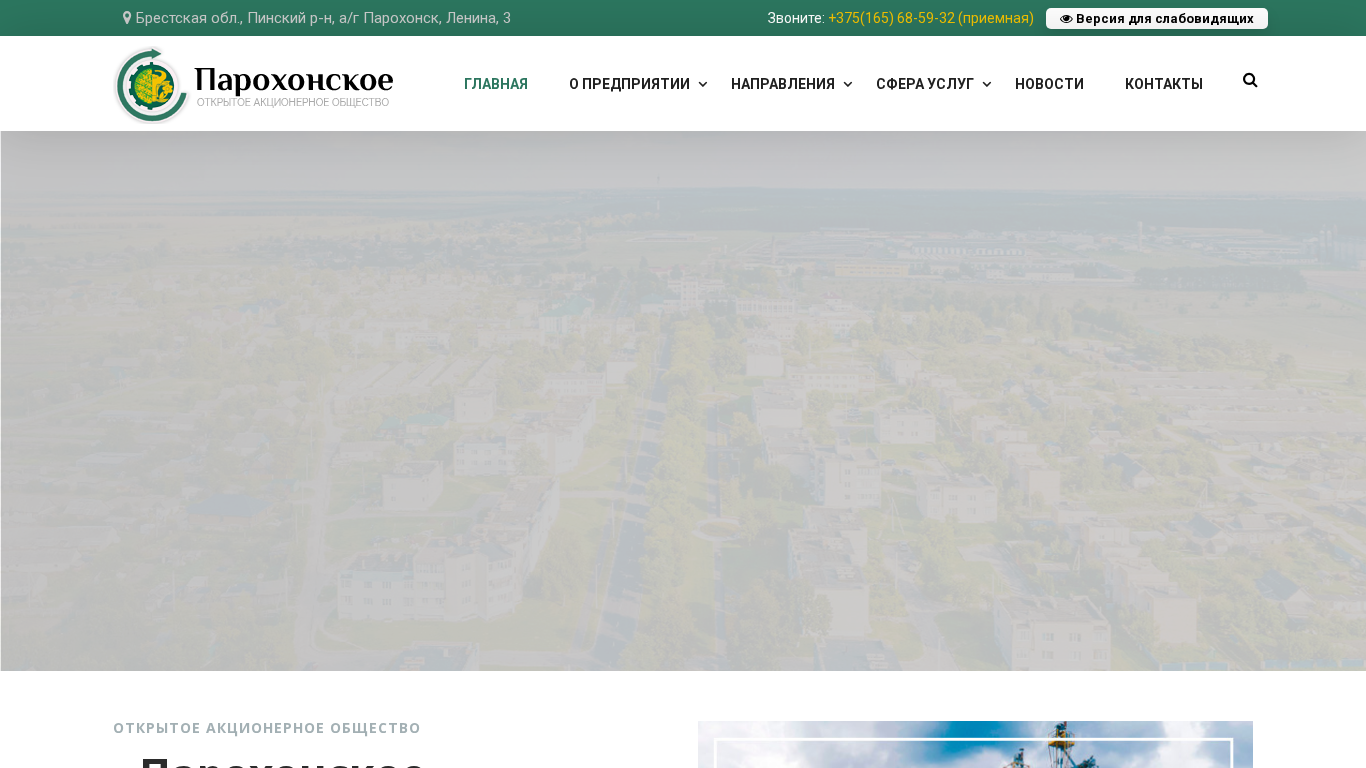The height and width of the screenshot is (768, 1366).
Task: Click the aerial village hero banner image
Action: coord(683,401)
